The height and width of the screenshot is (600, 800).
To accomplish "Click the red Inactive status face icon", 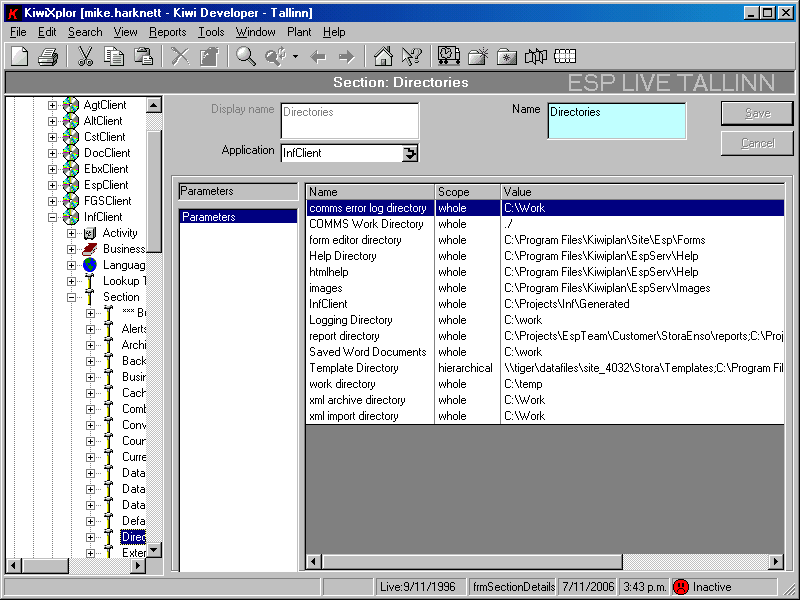I will (x=681, y=587).
